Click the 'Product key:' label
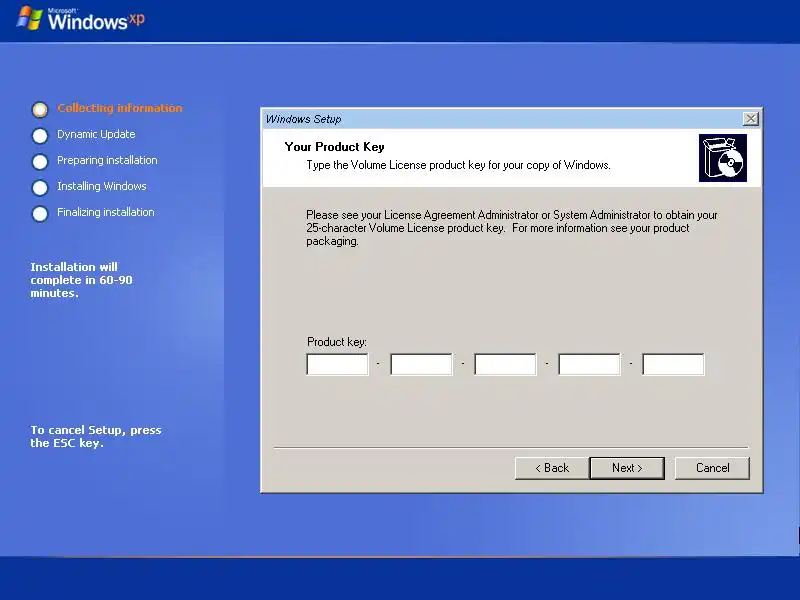The image size is (800, 600). point(337,342)
